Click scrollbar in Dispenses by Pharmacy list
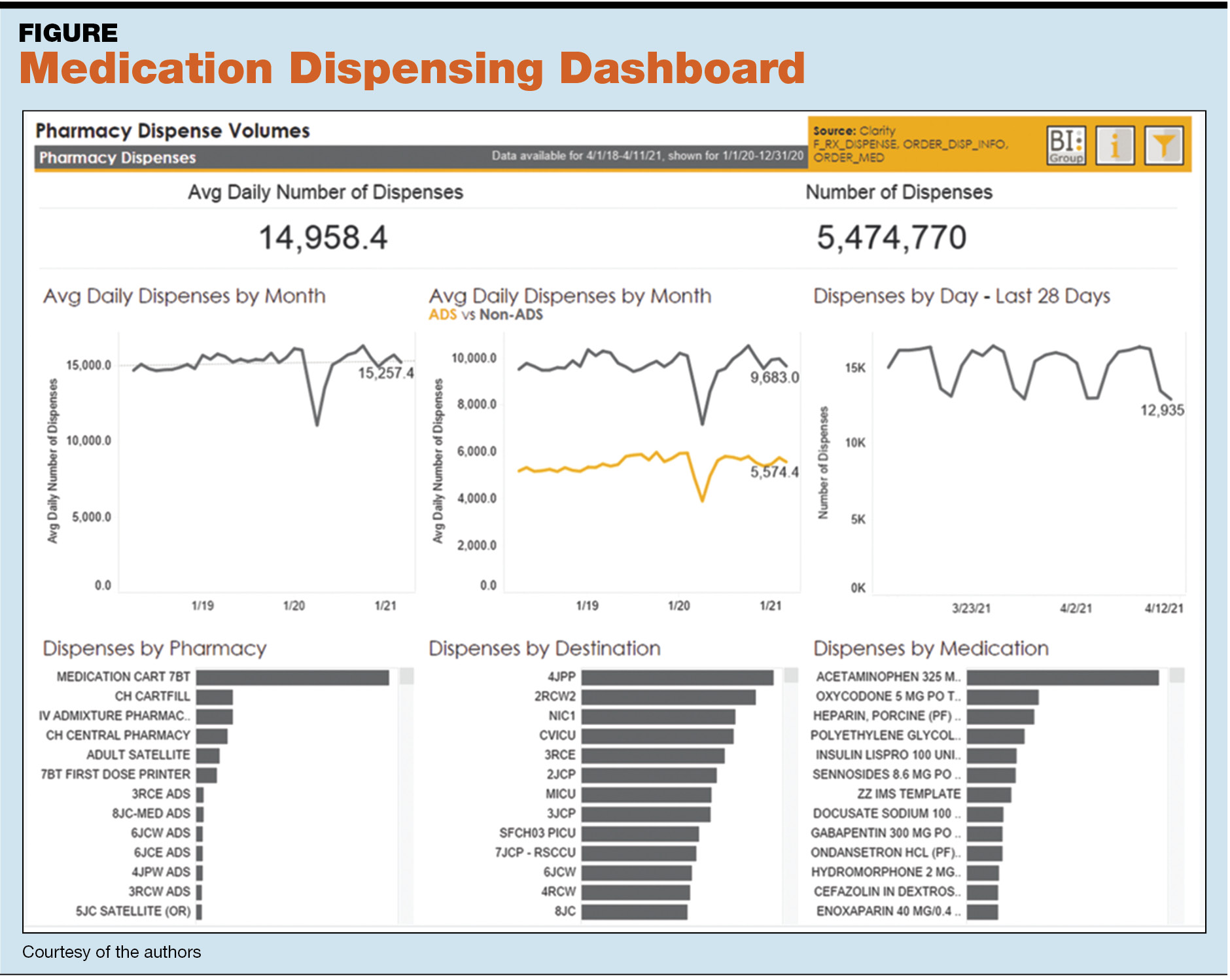Screen dimensions: 1230x980 pyautogui.click(x=406, y=676)
